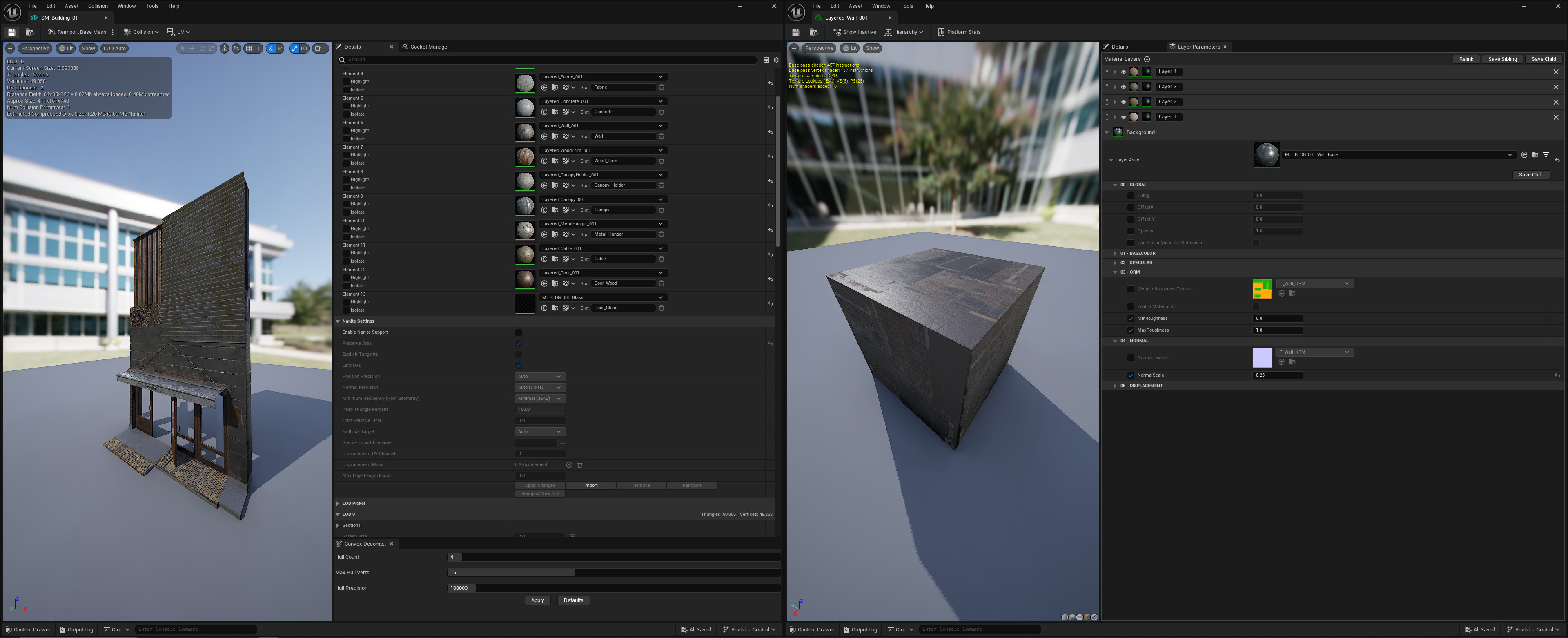Edit the Canopy_Holder slot name field
1568x638 pixels.
623,185
